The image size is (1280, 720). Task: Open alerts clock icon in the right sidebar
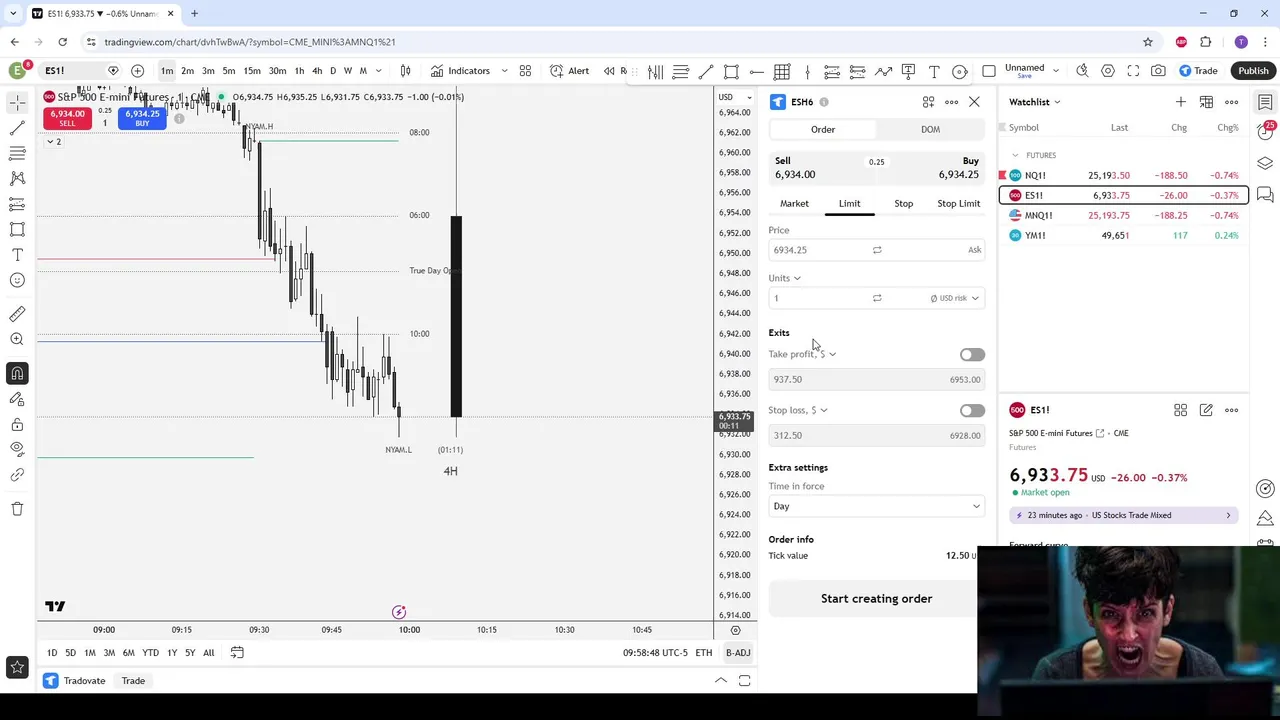tap(1265, 132)
